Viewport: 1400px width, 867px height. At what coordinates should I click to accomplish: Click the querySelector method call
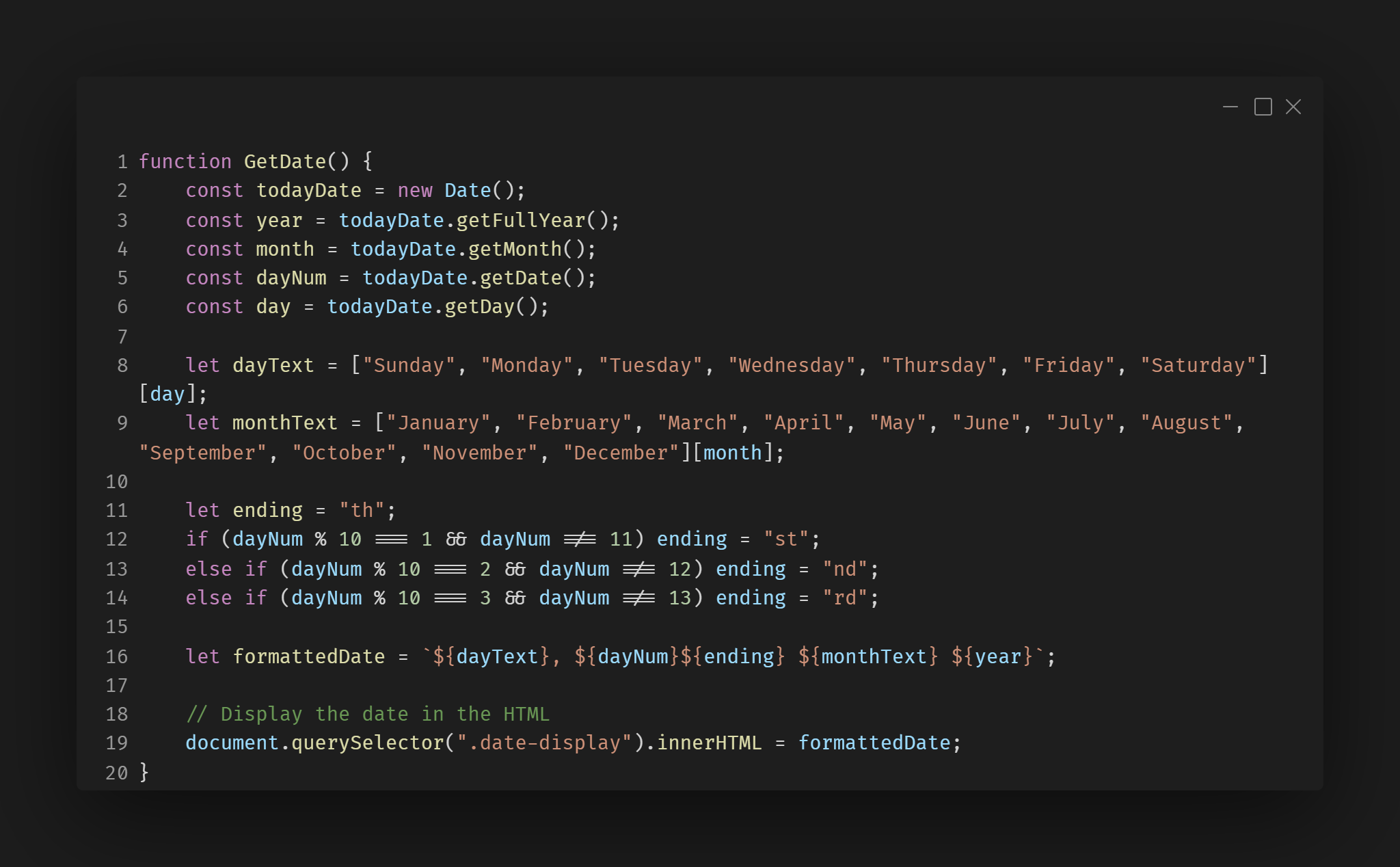click(x=368, y=743)
